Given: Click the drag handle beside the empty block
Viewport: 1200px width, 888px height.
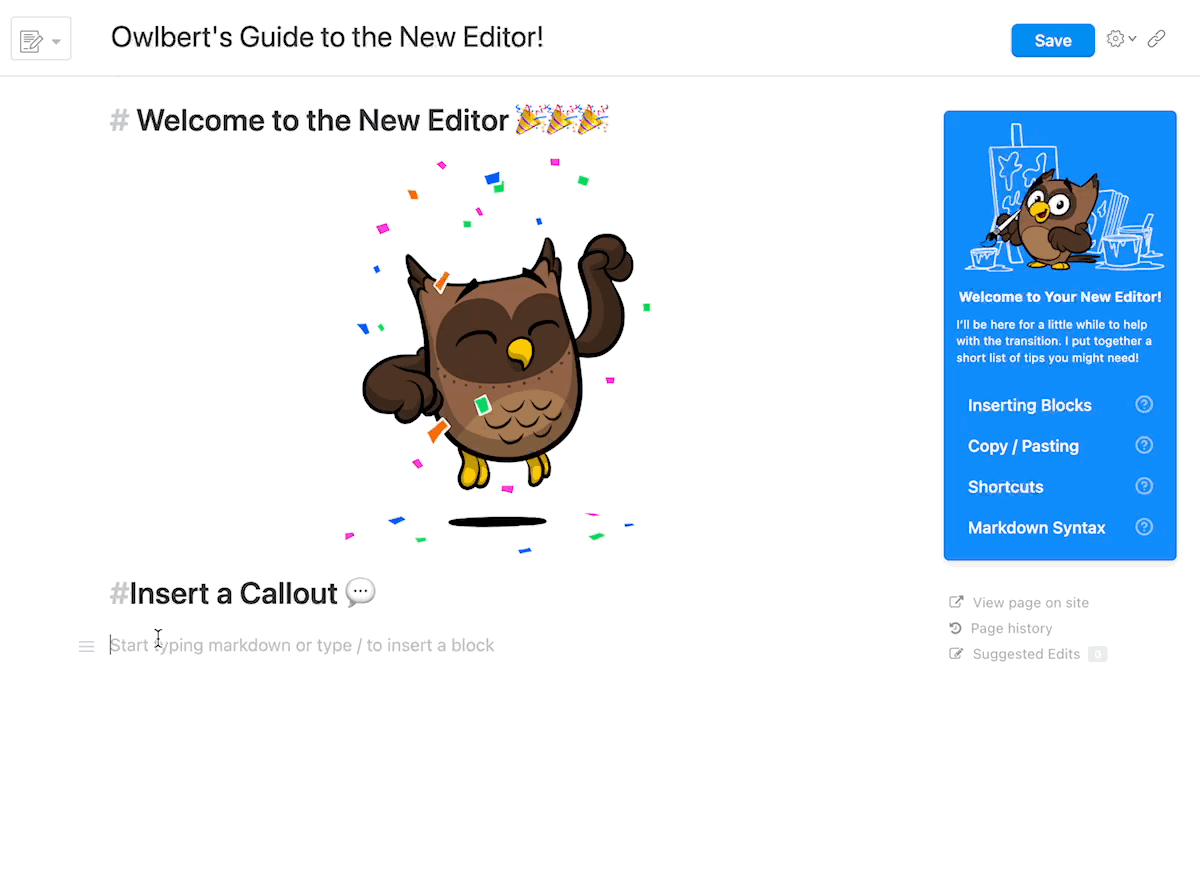Looking at the screenshot, I should 86,647.
